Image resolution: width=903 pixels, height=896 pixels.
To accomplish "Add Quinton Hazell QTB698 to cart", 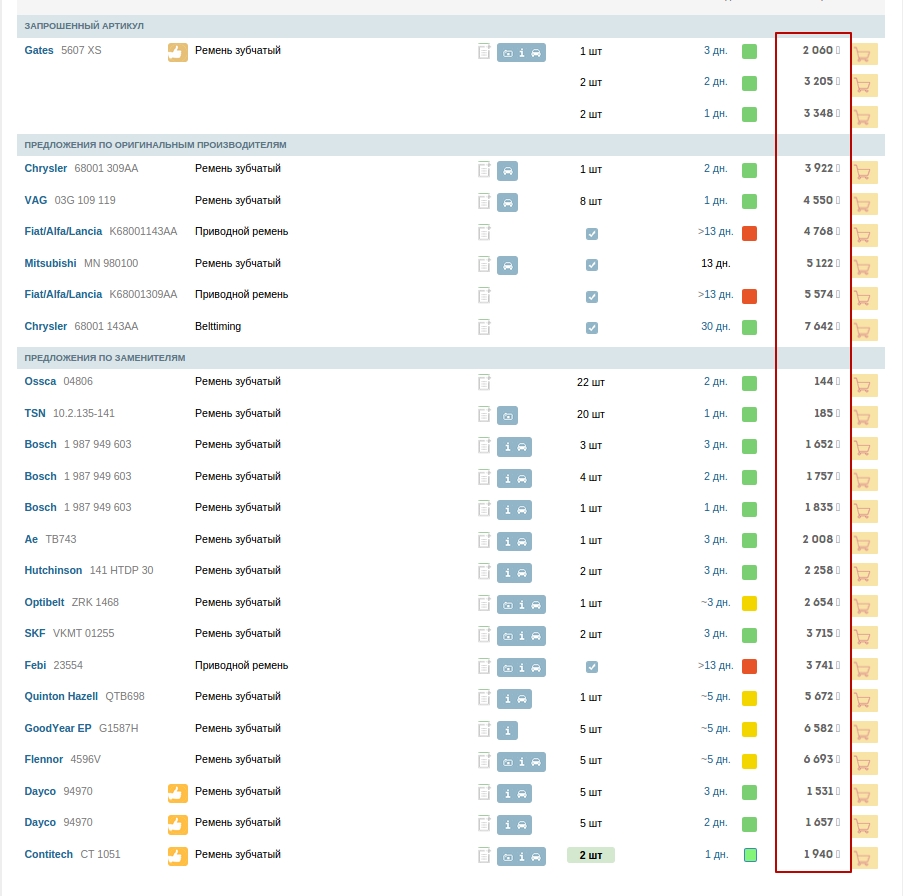I will [864, 700].
